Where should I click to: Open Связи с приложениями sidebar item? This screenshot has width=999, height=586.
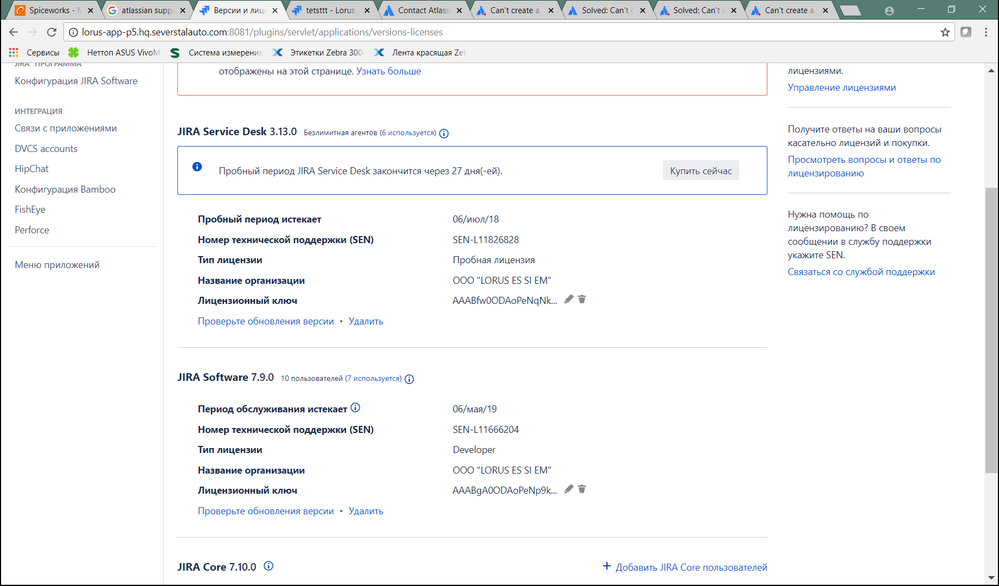(66, 128)
